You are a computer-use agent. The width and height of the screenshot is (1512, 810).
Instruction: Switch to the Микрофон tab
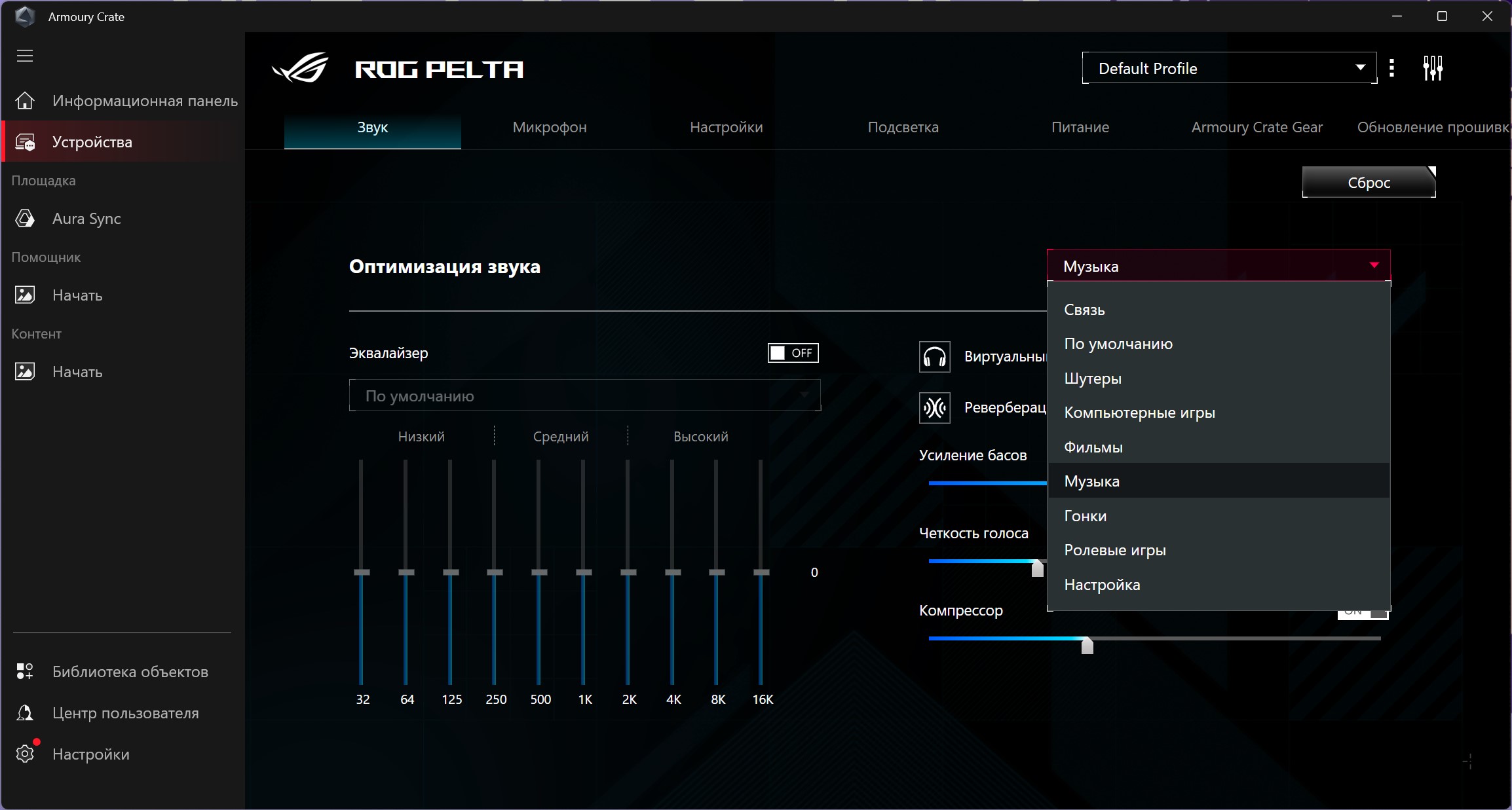(550, 127)
